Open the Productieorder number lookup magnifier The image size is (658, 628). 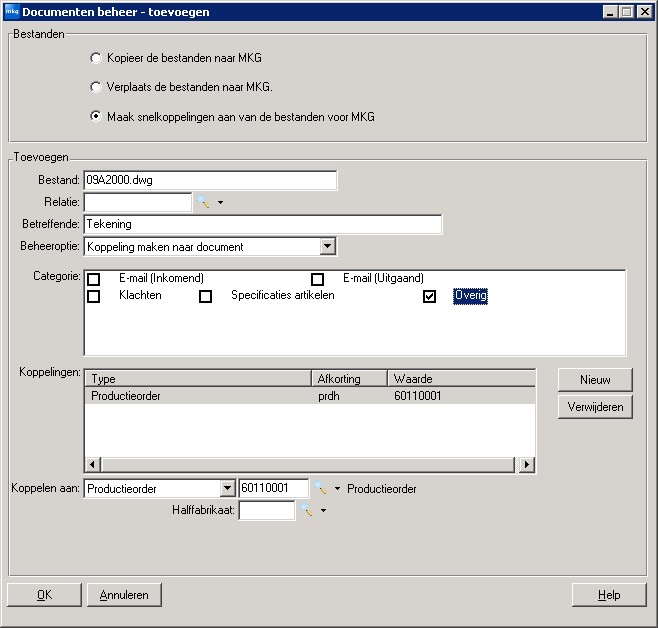pyautogui.click(x=321, y=488)
